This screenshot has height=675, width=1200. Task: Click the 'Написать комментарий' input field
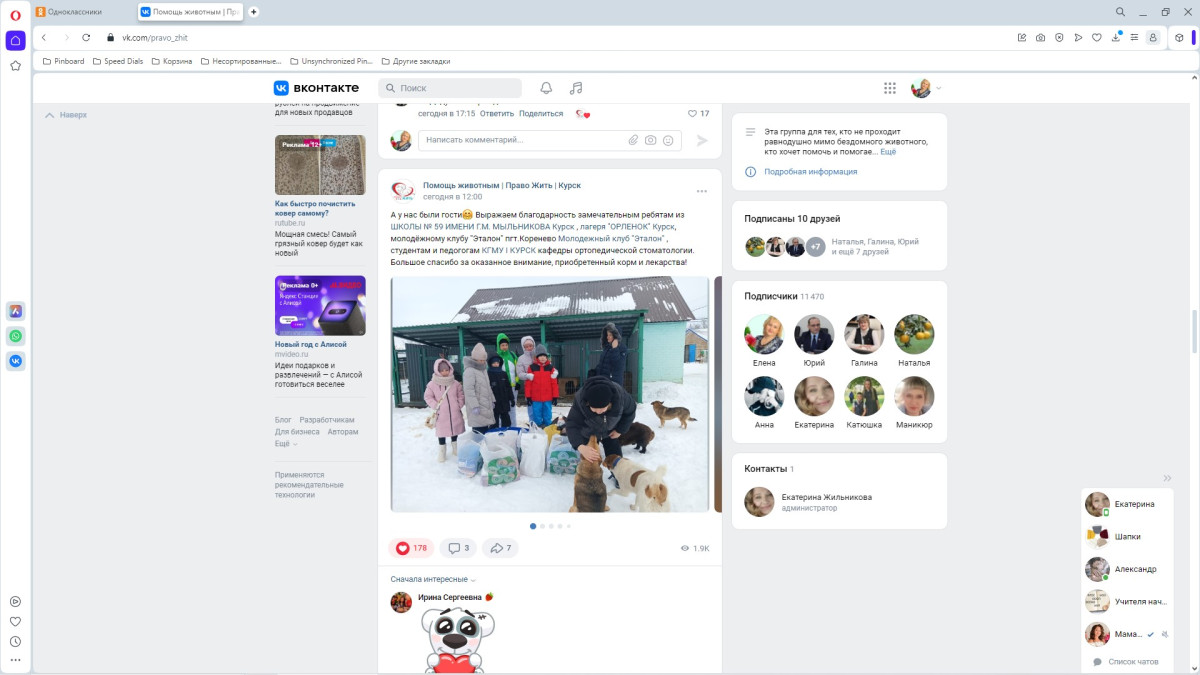550,140
